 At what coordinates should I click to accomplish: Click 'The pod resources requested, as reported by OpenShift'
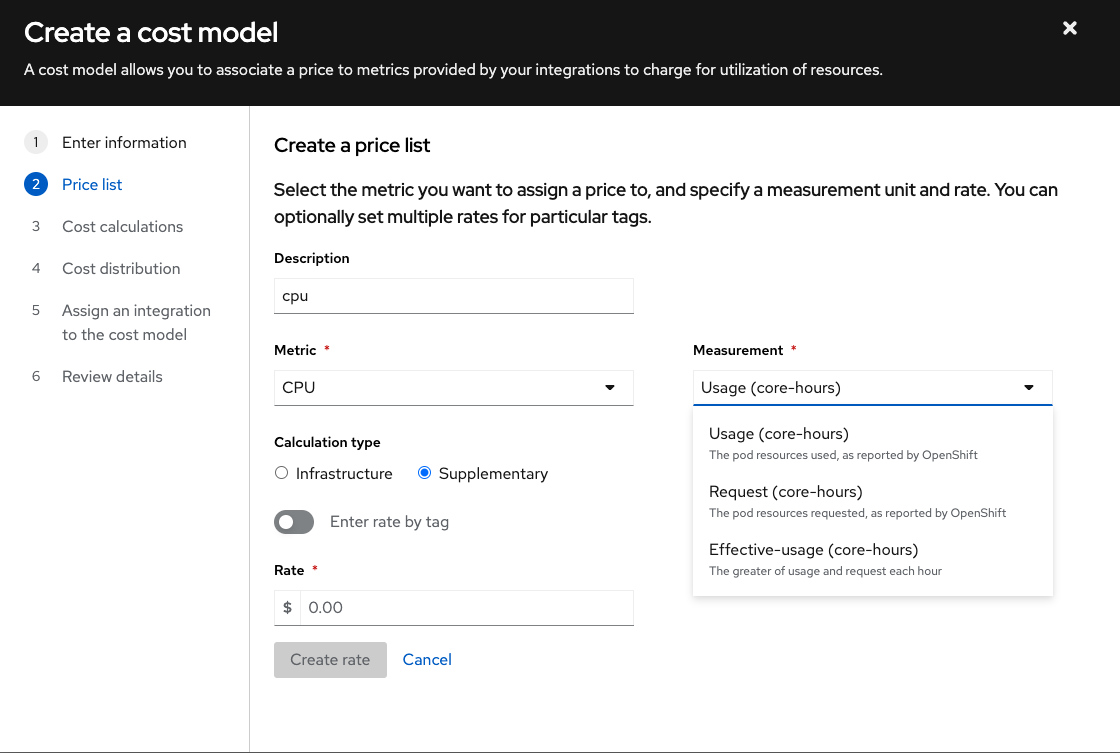coord(857,513)
